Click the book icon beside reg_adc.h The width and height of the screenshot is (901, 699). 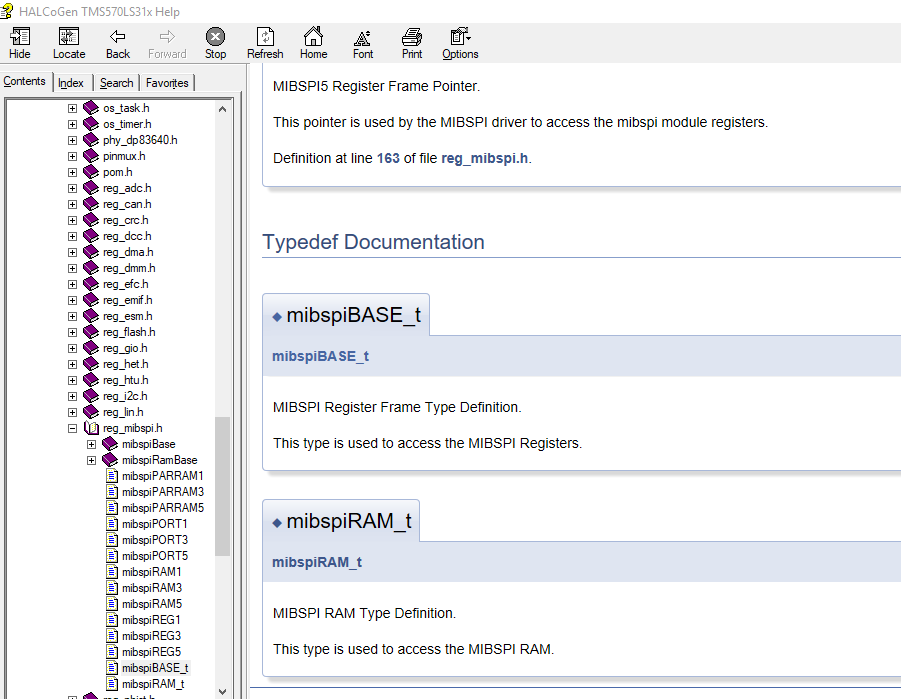(91, 188)
